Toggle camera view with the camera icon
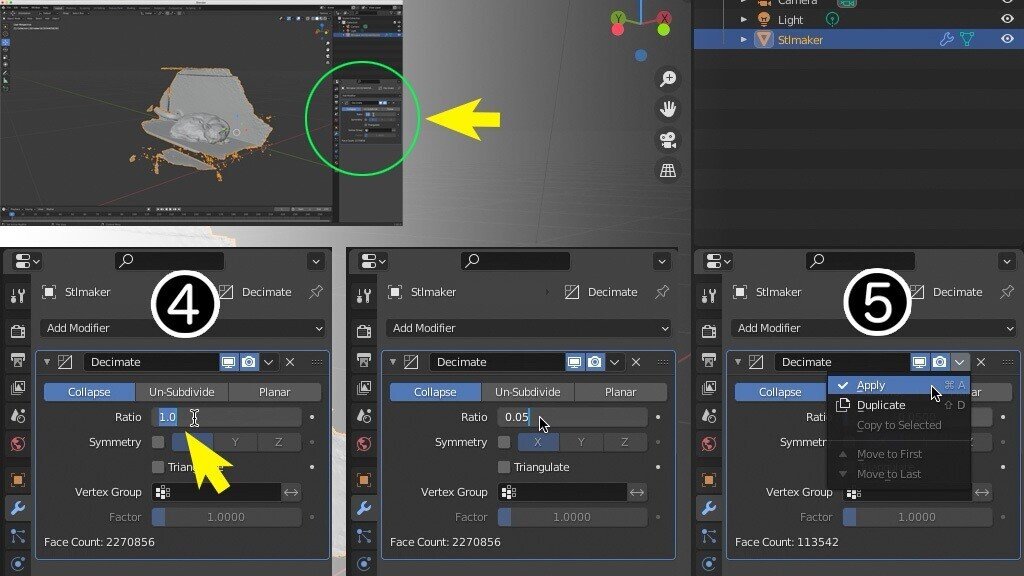The height and width of the screenshot is (576, 1024). [667, 140]
